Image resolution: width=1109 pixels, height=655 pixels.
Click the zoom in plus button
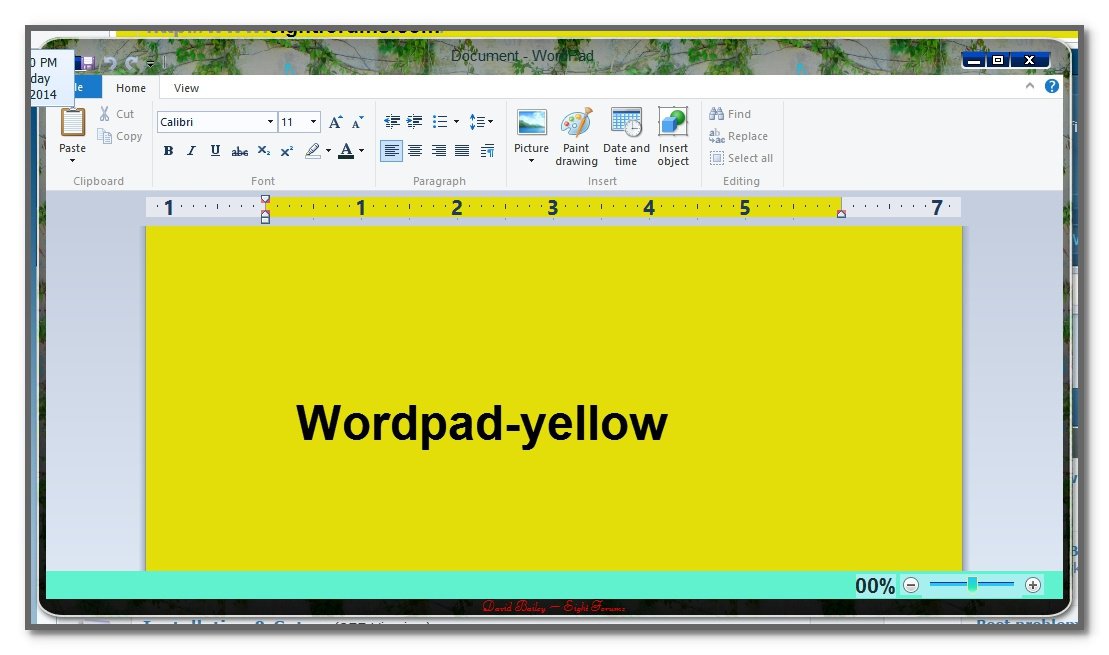click(1033, 585)
